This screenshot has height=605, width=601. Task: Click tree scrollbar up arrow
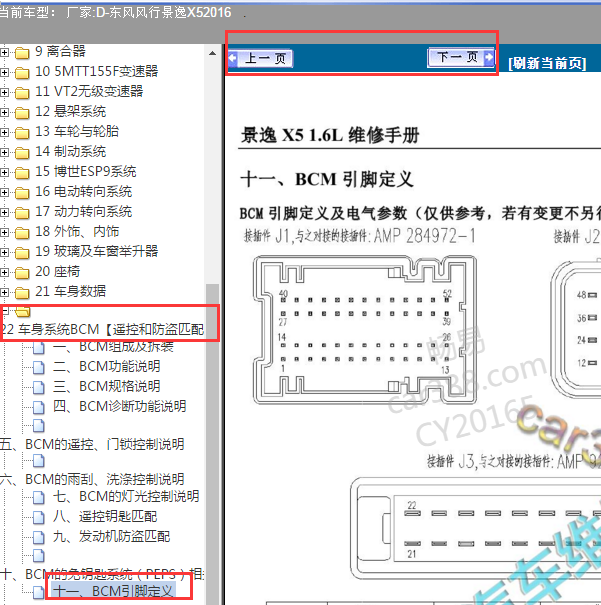tap(213, 53)
